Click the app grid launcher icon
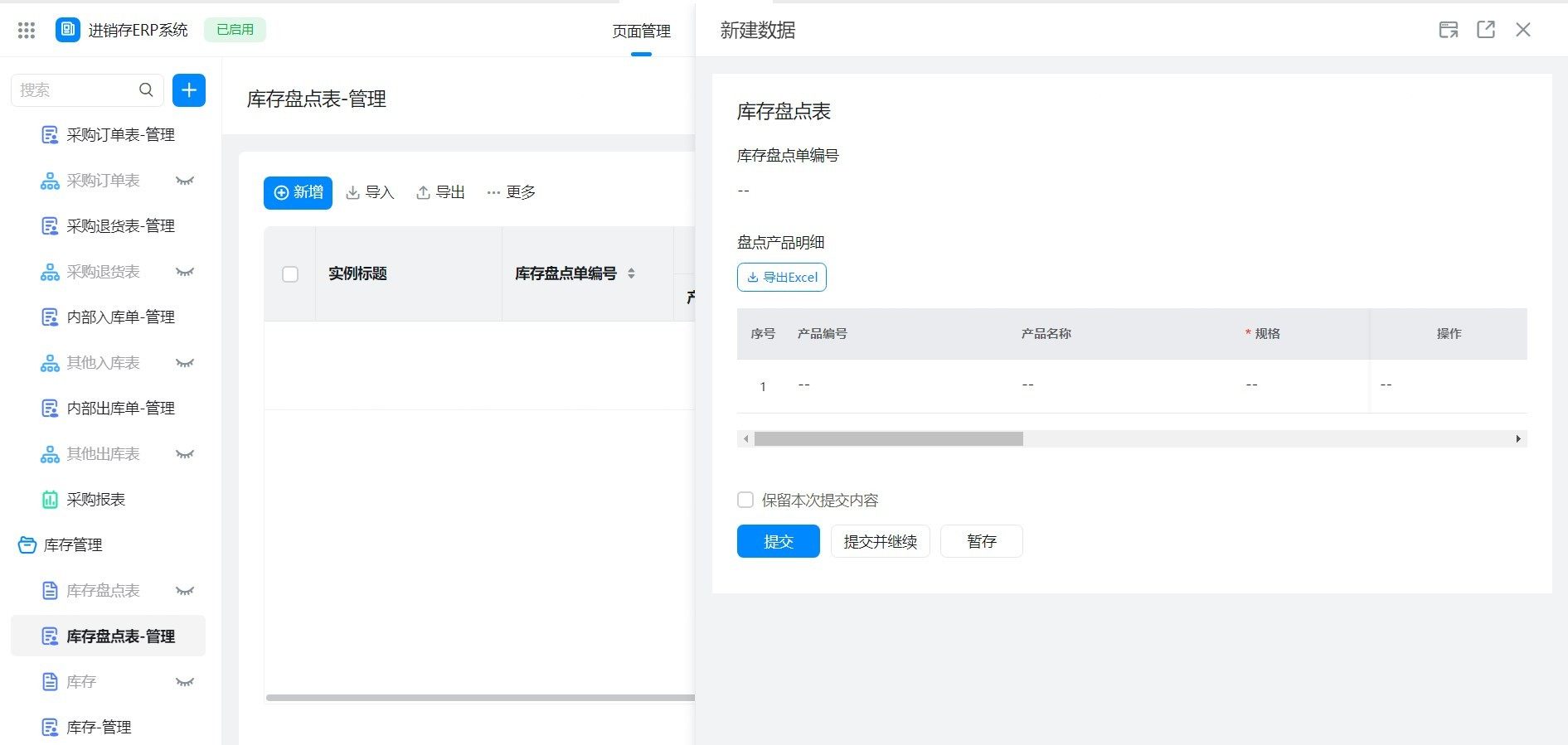 (27, 31)
